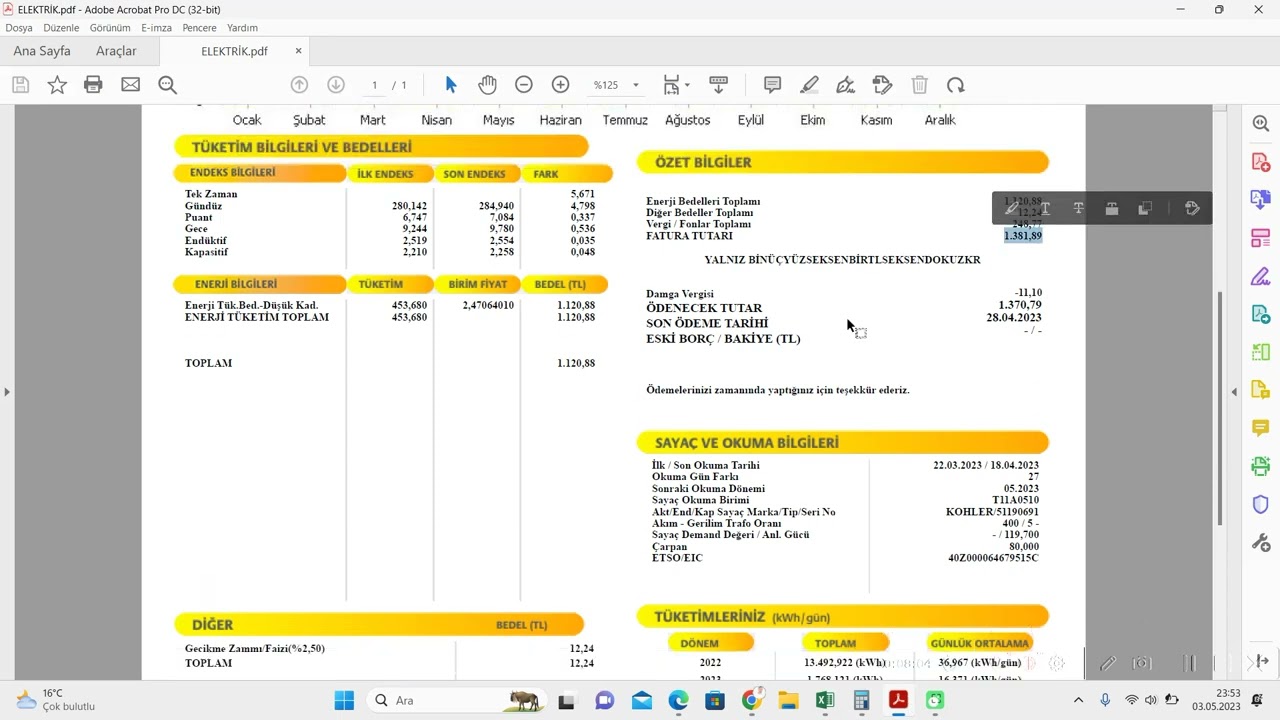
Task: Open the Calculator from taskbar
Action: (x=861, y=700)
